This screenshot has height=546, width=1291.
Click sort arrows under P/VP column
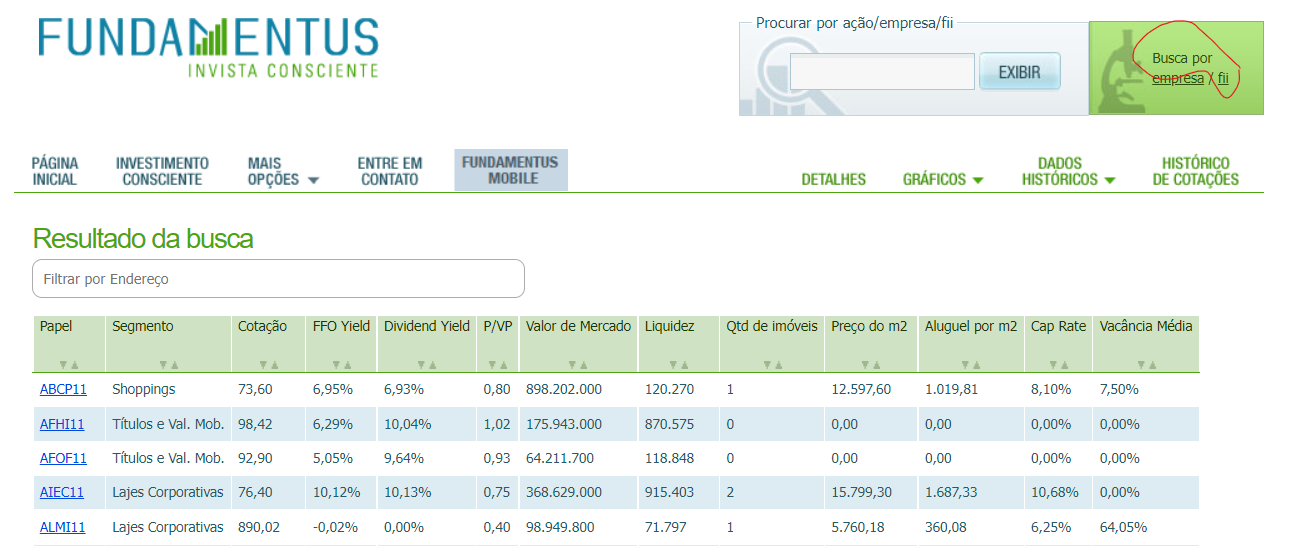[497, 365]
